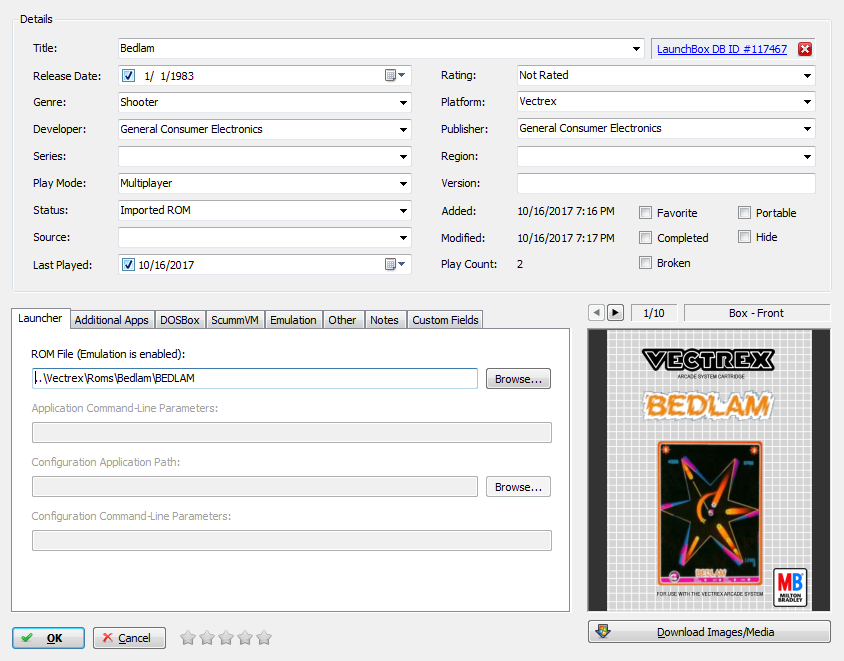
Task: Mark the game as Completed
Action: (x=645, y=237)
